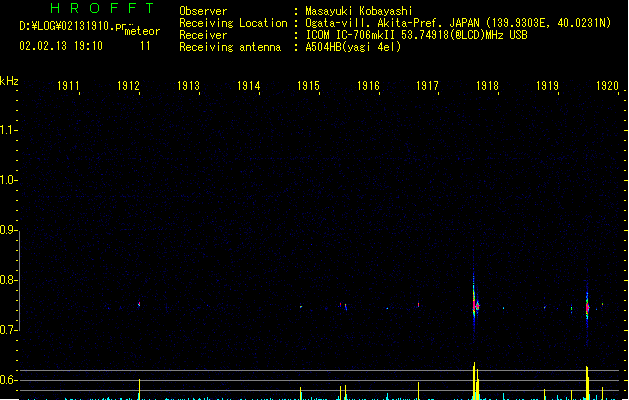This screenshot has width=629, height=400.
Task: Click the 1920 time axis label
Action: pos(607,86)
